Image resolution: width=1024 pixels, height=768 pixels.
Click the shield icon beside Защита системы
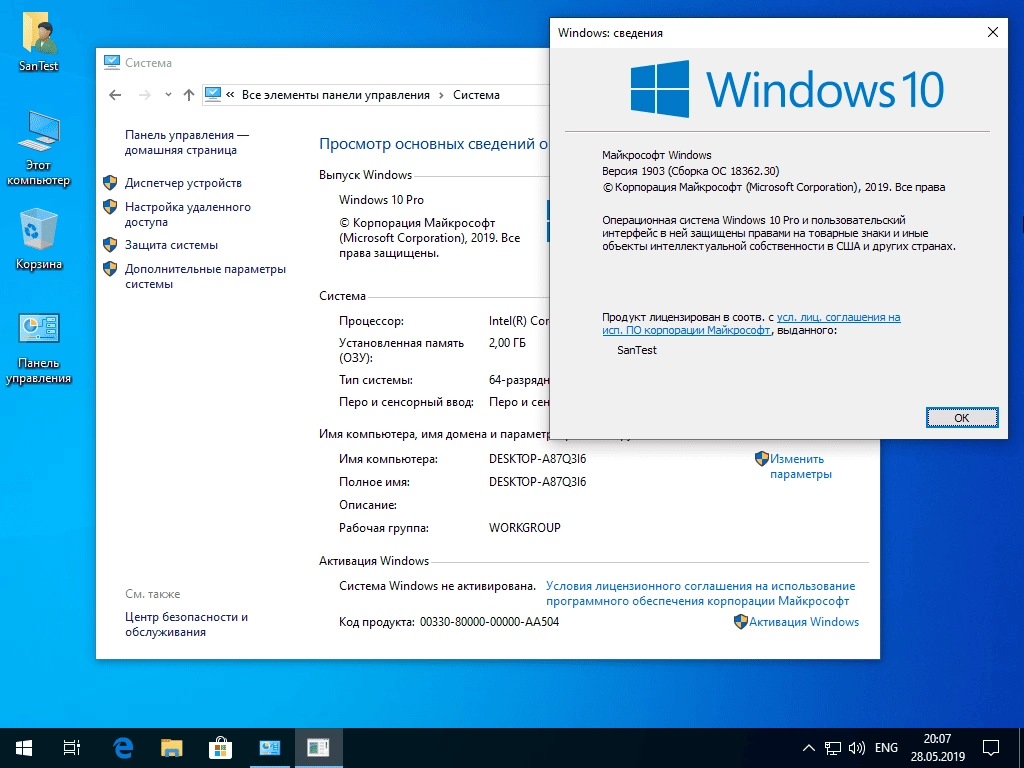110,245
